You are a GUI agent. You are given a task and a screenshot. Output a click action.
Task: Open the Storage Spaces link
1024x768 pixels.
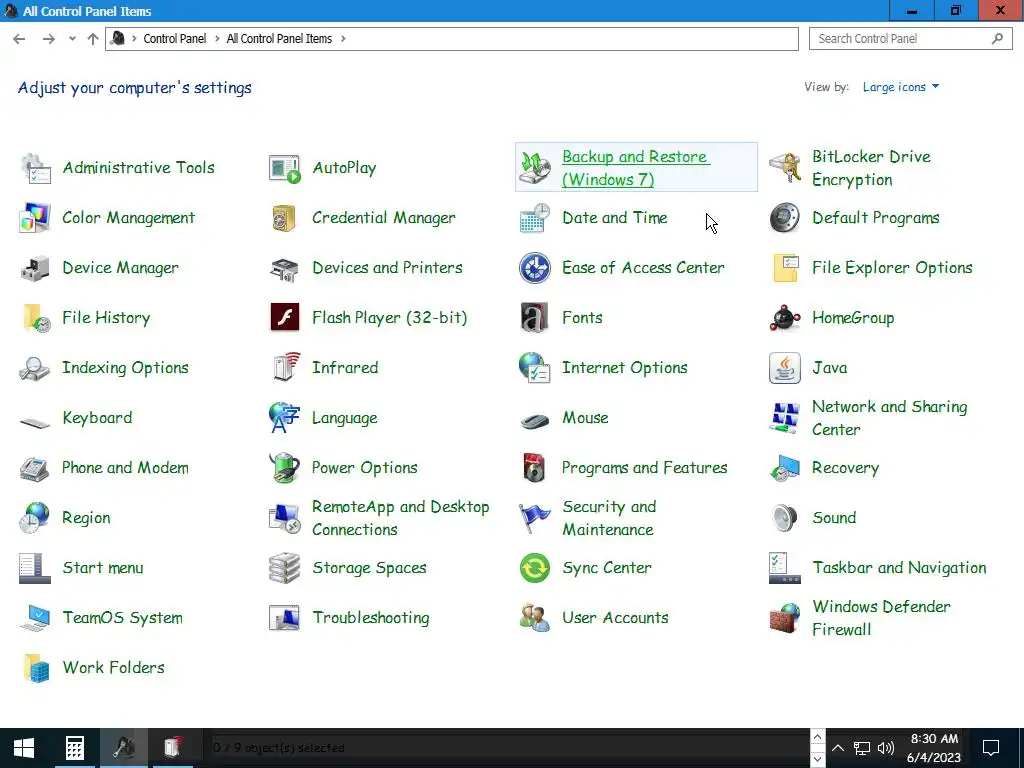coord(369,568)
